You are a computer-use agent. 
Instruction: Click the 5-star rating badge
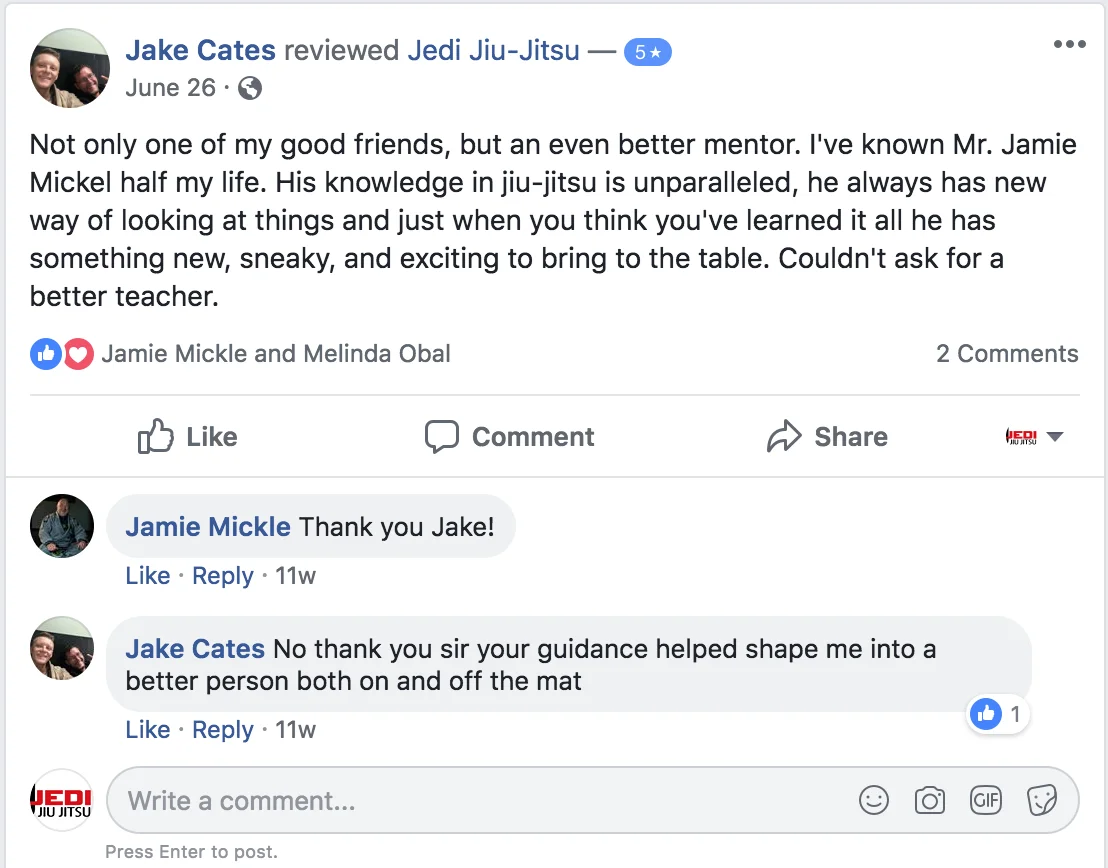pos(647,52)
